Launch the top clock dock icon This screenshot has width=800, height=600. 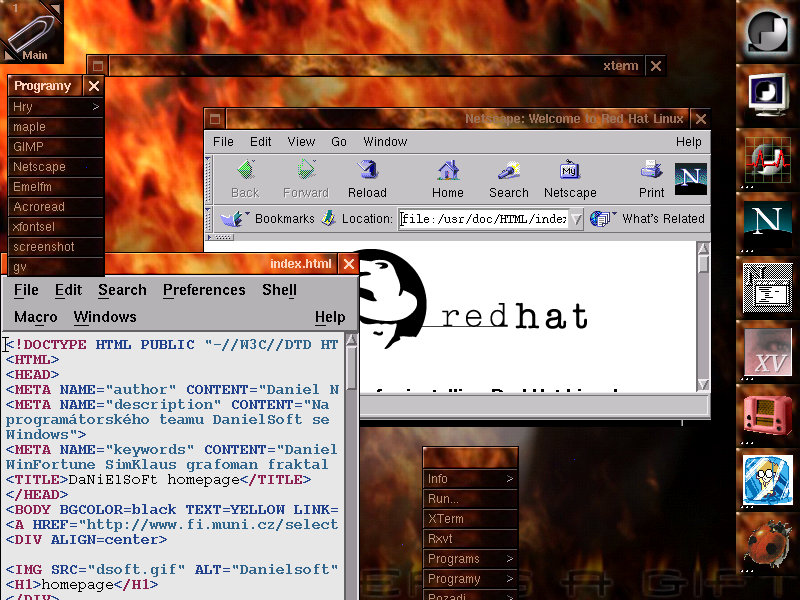click(x=768, y=32)
